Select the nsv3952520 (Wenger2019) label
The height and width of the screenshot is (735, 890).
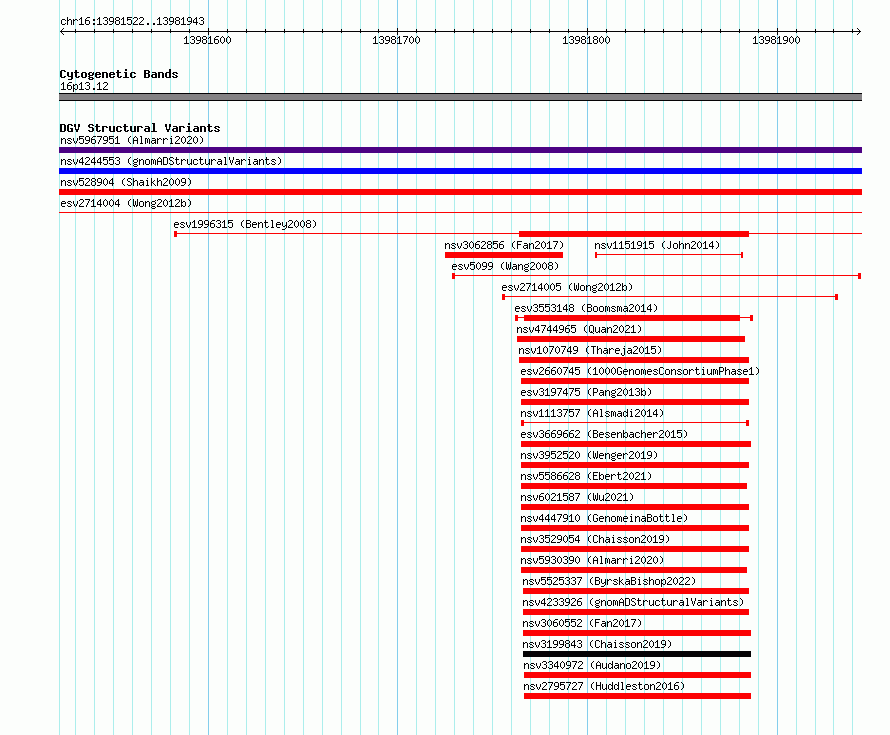pos(589,455)
